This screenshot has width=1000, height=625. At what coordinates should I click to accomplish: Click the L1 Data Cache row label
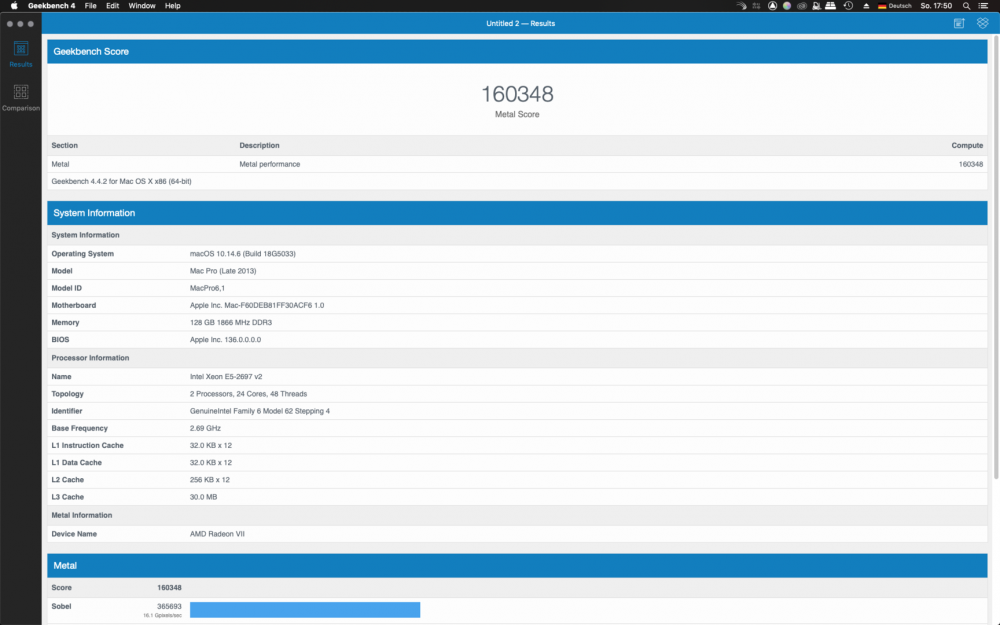77,463
